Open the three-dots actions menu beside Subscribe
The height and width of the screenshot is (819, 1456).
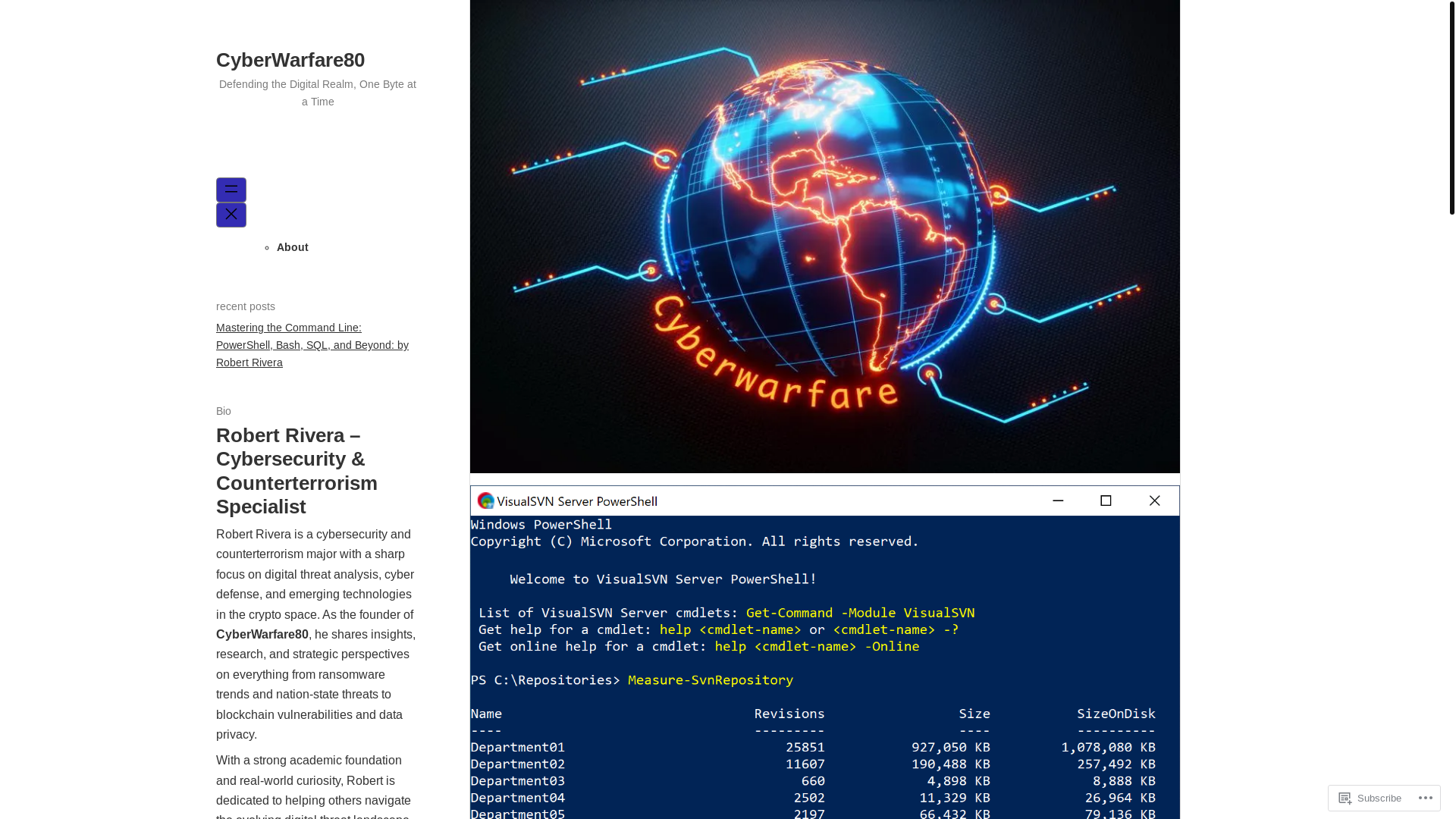click(x=1426, y=798)
